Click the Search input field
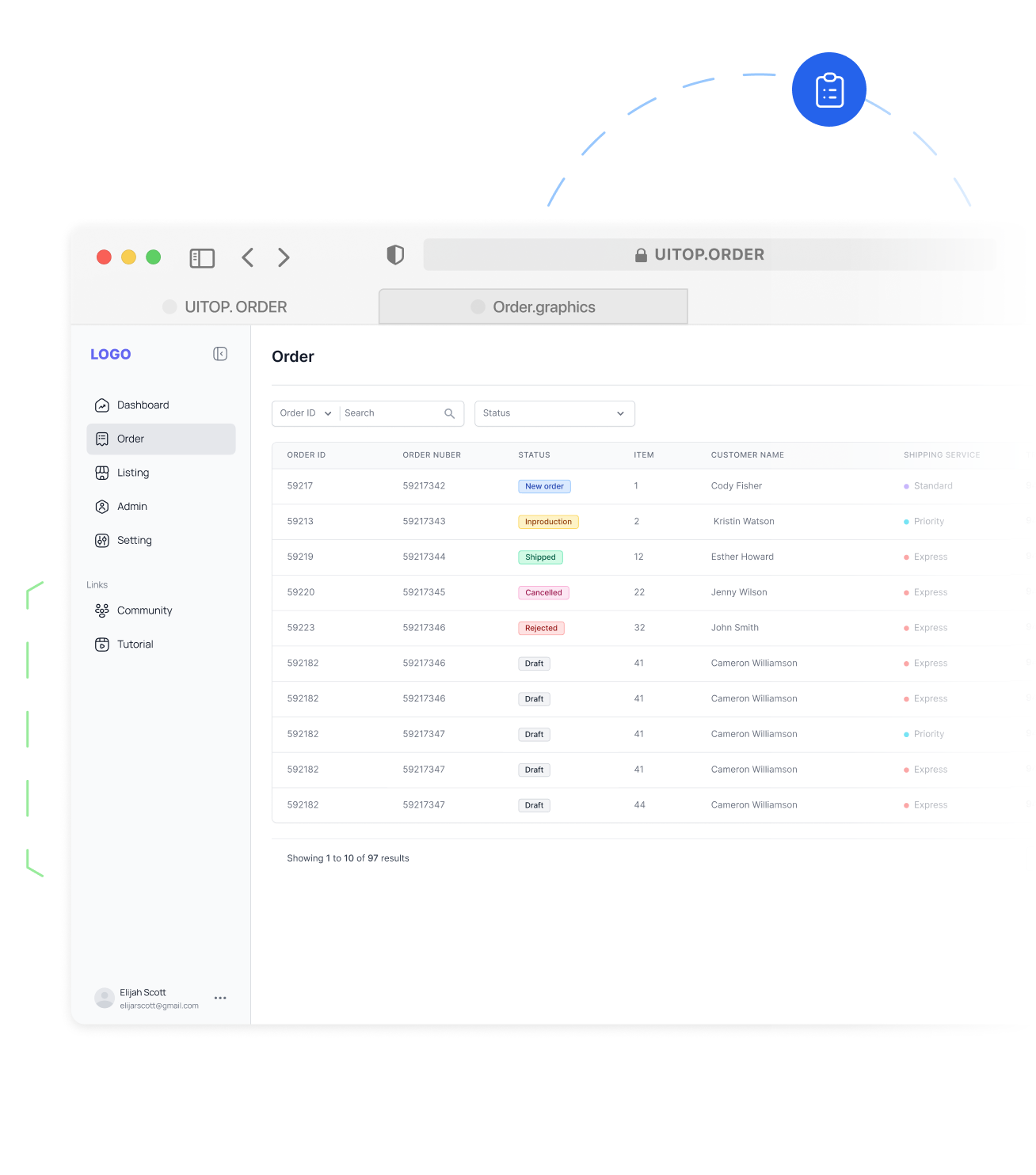The height and width of the screenshot is (1175, 1036). (x=392, y=413)
